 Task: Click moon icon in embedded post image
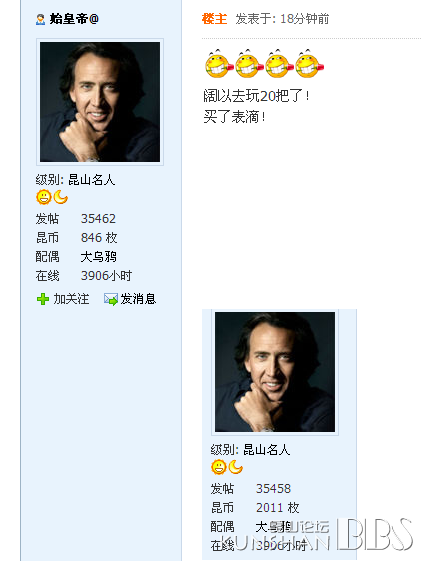coord(235,467)
